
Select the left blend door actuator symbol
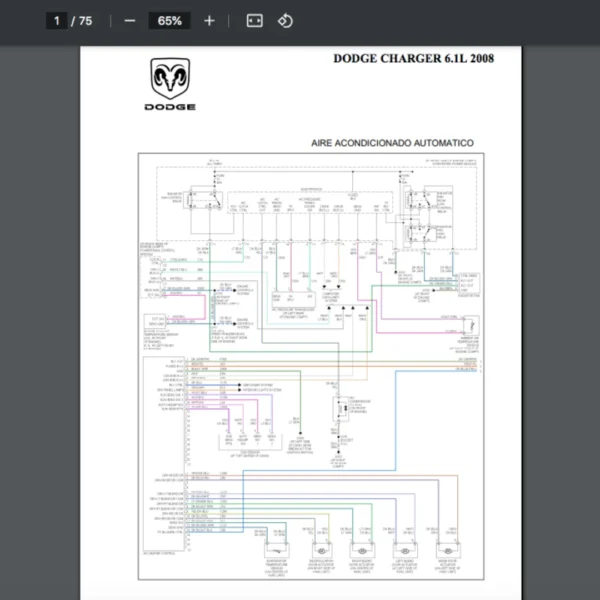(x=405, y=550)
